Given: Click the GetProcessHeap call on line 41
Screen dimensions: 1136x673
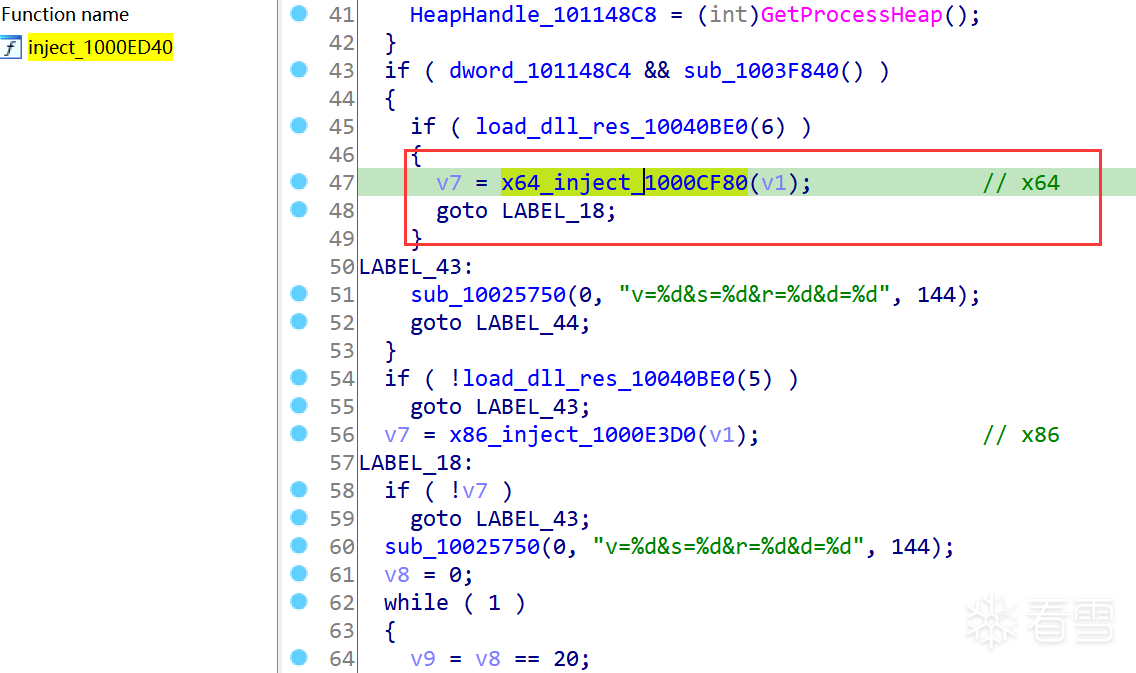Looking at the screenshot, I should [852, 14].
